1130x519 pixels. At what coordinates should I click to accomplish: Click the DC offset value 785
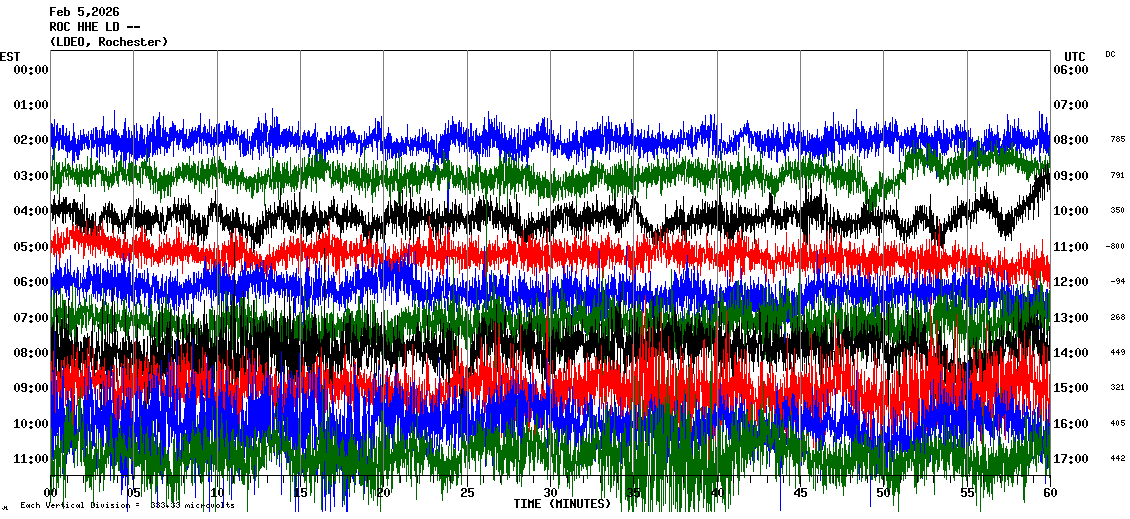point(1117,140)
